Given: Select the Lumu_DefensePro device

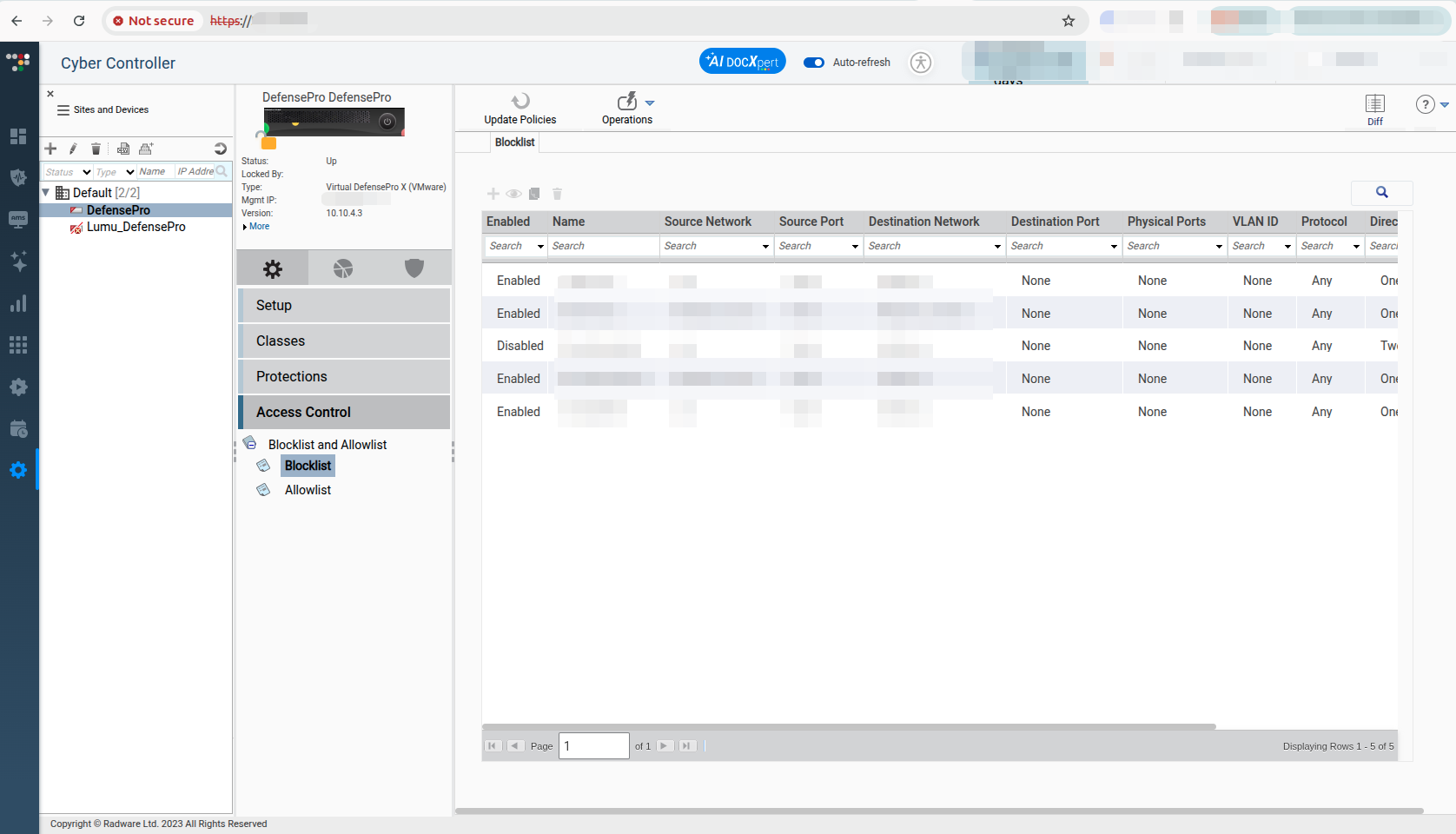Looking at the screenshot, I should click(136, 227).
